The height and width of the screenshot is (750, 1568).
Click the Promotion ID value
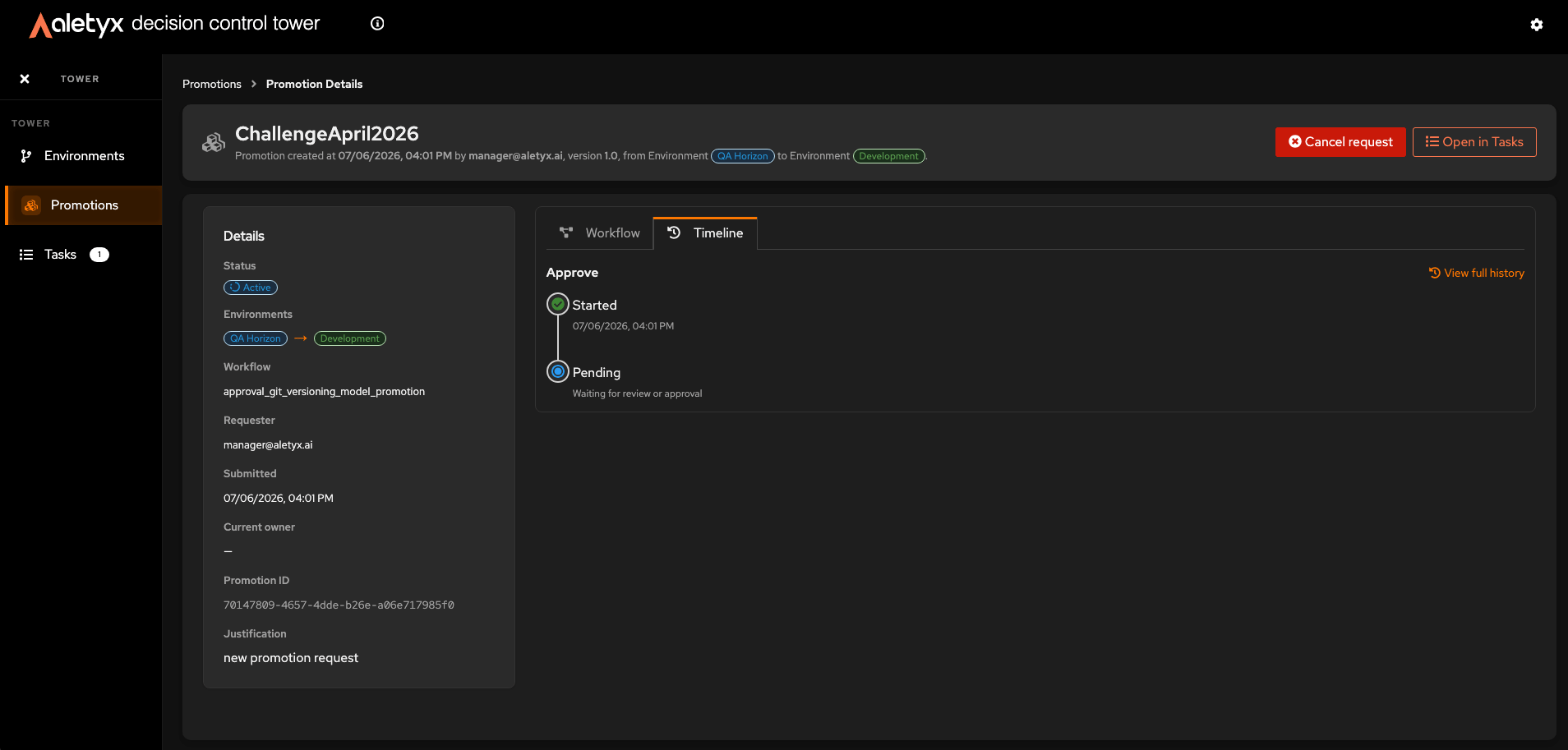pos(339,605)
